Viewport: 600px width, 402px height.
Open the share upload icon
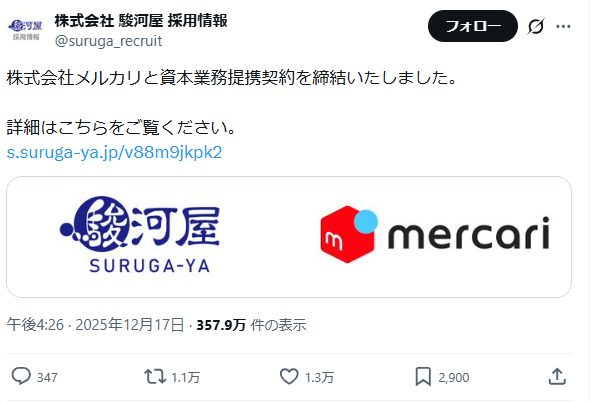(x=557, y=376)
